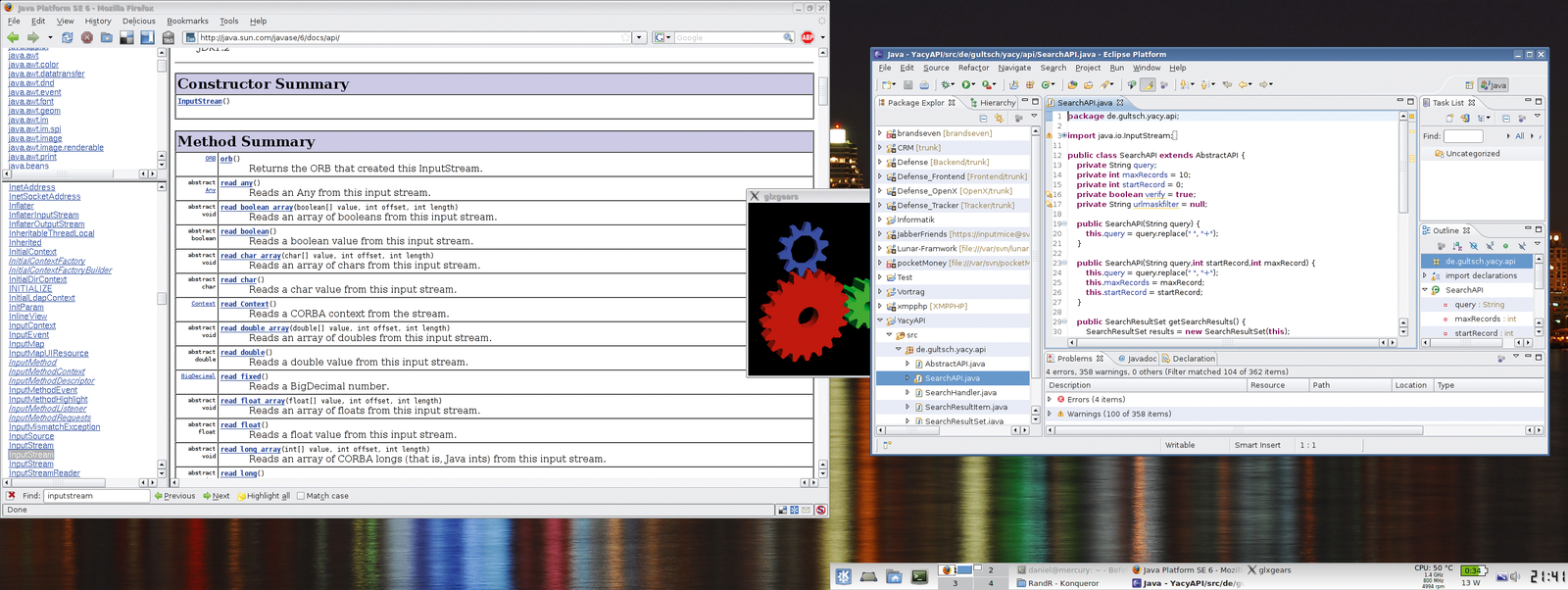The image size is (1568, 590).
Task: Go back using Firefox's green back arrow
Action: [x=13, y=37]
